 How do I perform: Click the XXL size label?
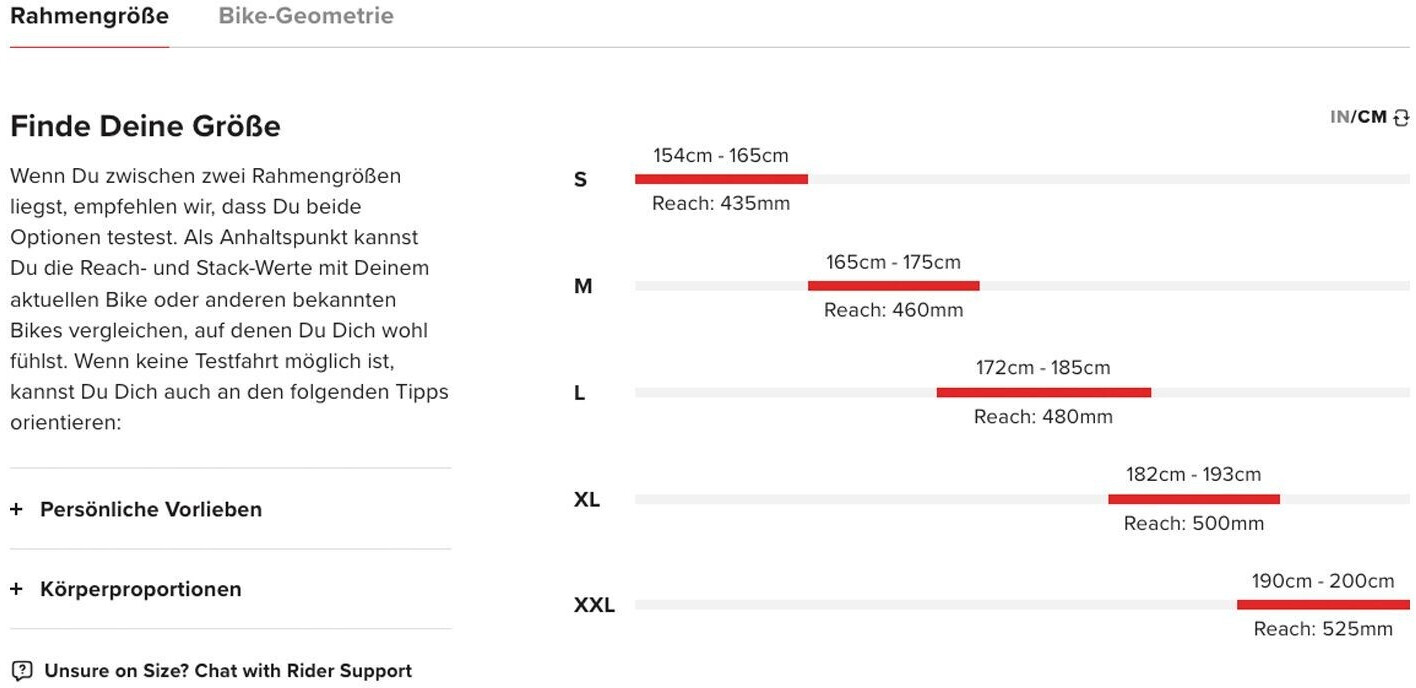click(594, 606)
